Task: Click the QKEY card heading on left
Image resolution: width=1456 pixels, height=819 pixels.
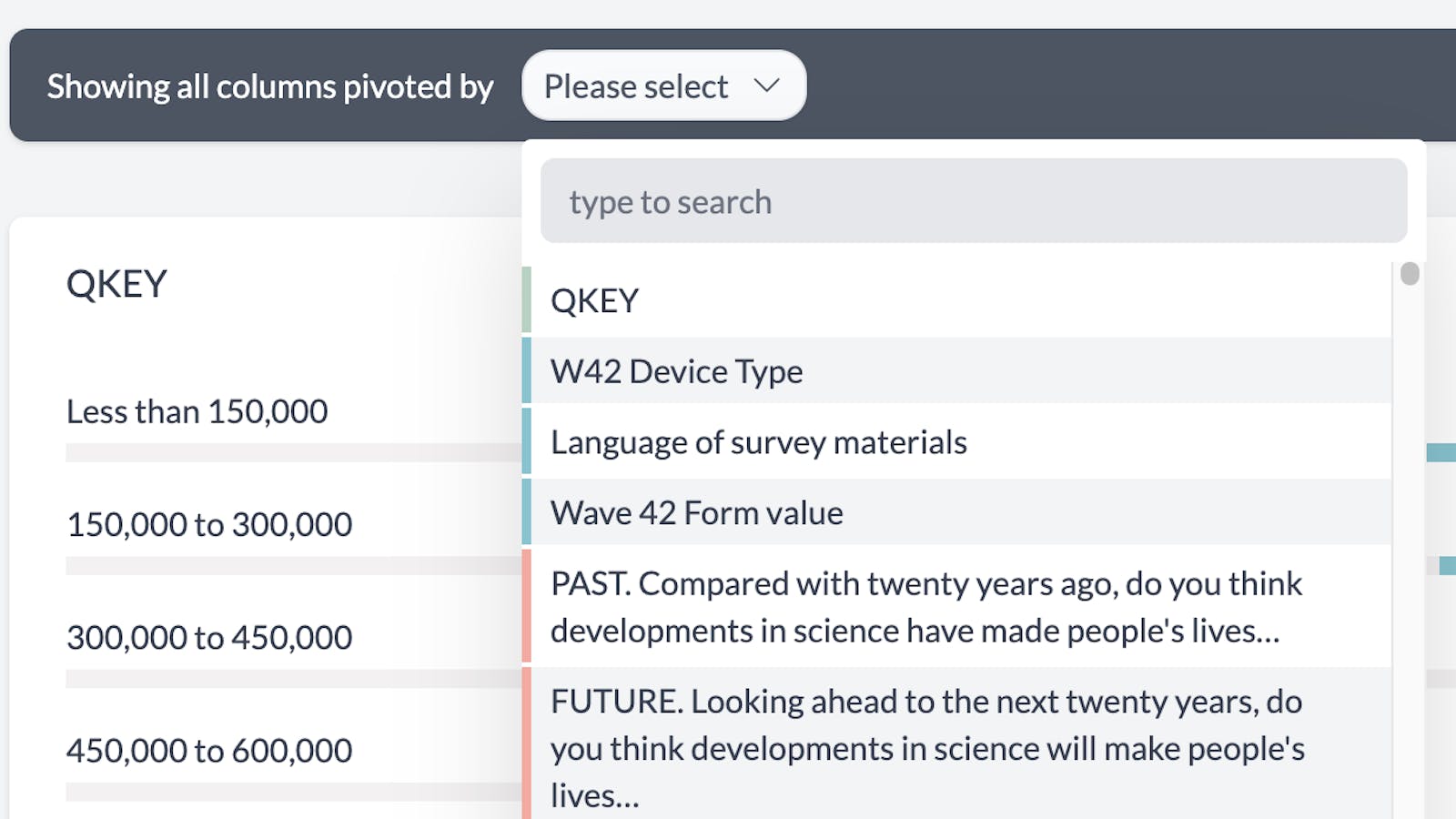Action: tap(116, 284)
